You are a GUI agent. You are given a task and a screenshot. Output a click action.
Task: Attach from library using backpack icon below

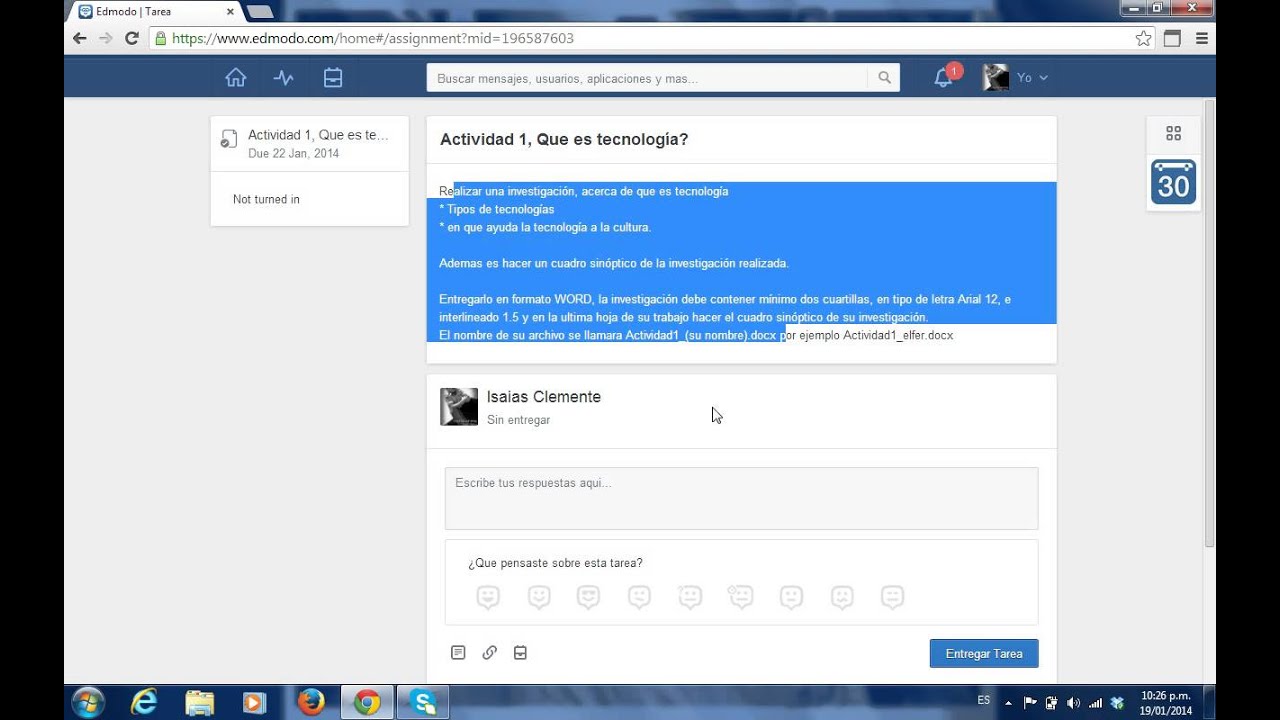pyautogui.click(x=520, y=653)
